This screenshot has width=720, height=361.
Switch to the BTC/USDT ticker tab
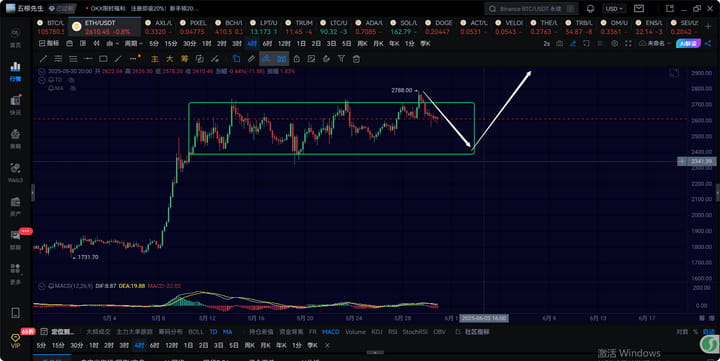(x=51, y=27)
